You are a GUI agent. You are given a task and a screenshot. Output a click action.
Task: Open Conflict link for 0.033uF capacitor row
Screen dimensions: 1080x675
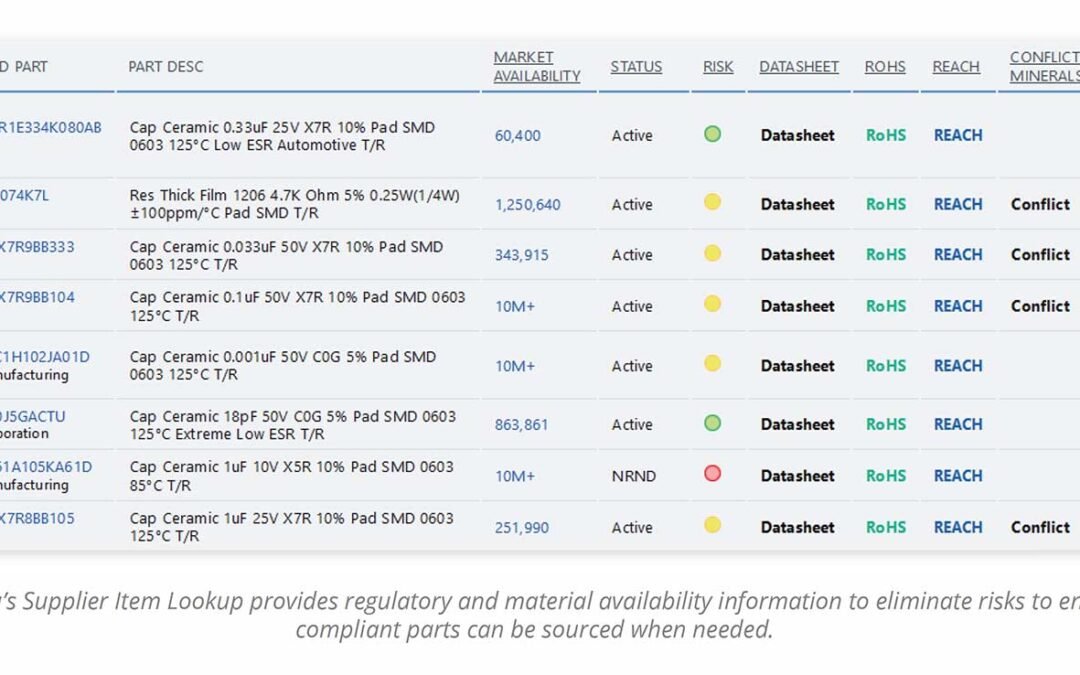[x=1040, y=254]
